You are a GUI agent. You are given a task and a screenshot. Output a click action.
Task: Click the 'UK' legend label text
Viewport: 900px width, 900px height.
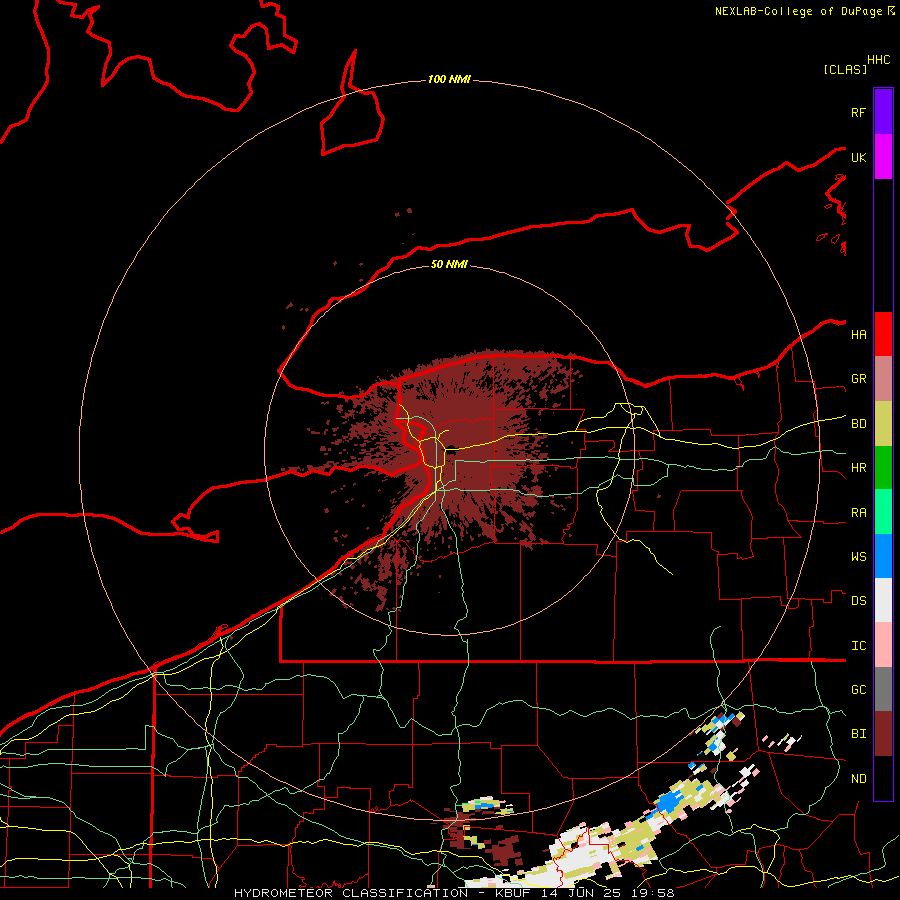(859, 157)
